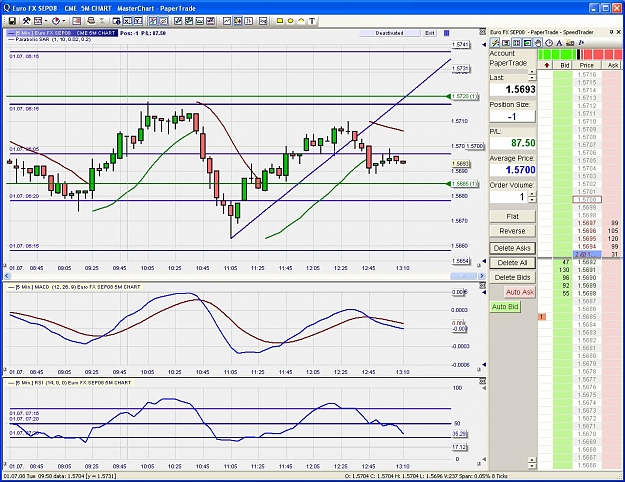
Task: Select the Parabolic SAR legend entry
Action: click(x=50, y=39)
